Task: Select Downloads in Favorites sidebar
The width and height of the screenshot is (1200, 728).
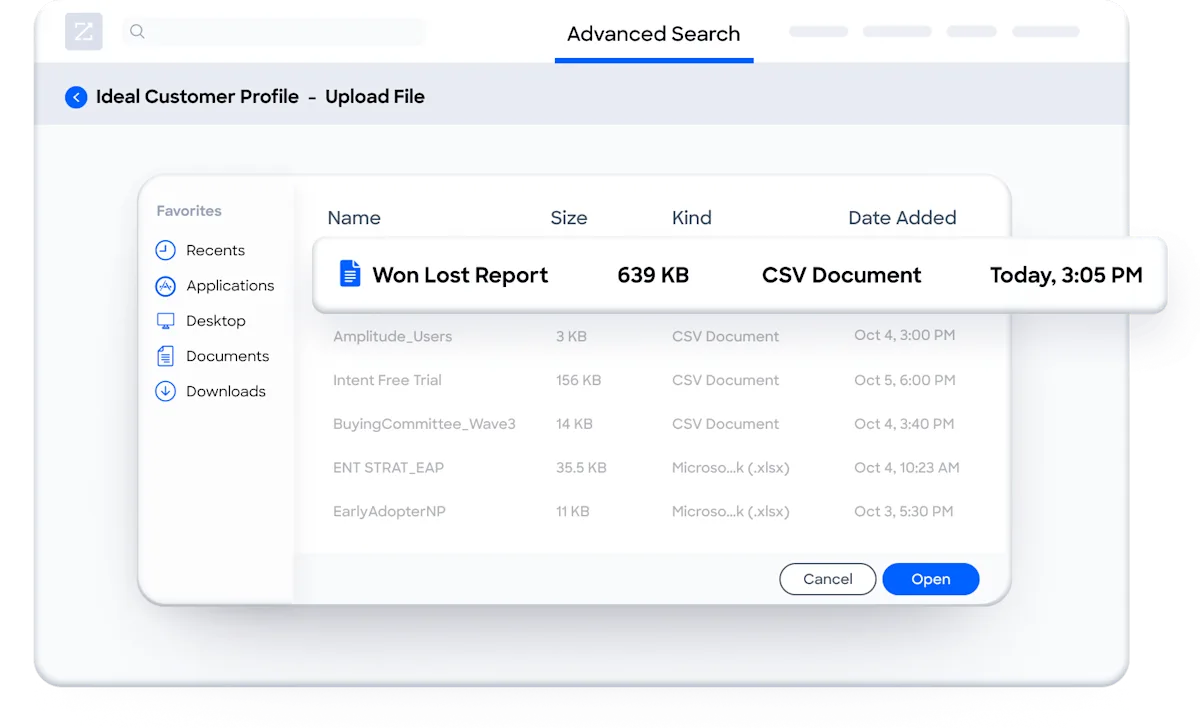Action: click(x=211, y=391)
